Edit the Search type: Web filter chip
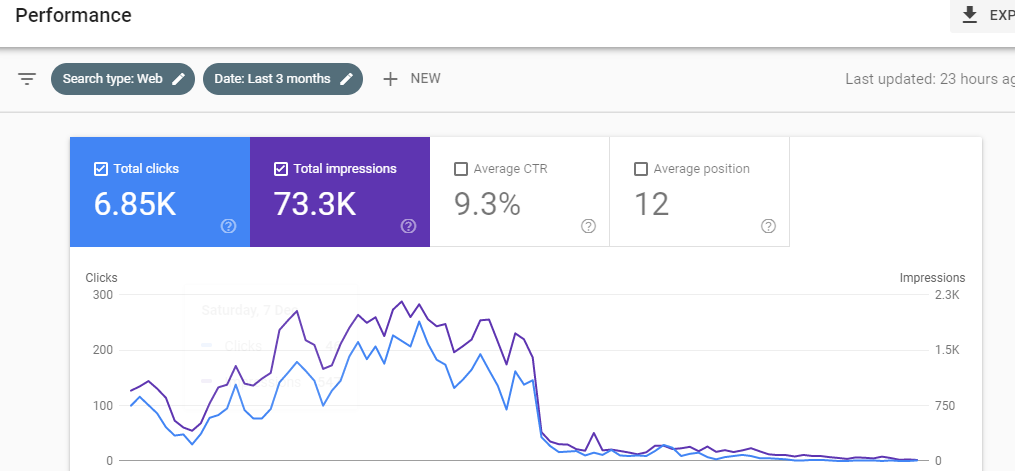Screen dimensions: 1015x471 [123, 79]
